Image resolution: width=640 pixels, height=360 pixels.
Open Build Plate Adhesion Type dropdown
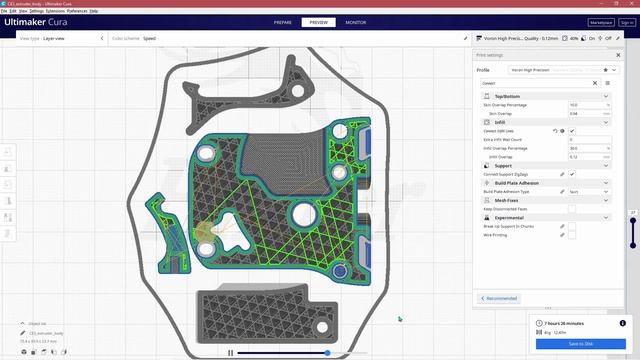pyautogui.click(x=589, y=191)
